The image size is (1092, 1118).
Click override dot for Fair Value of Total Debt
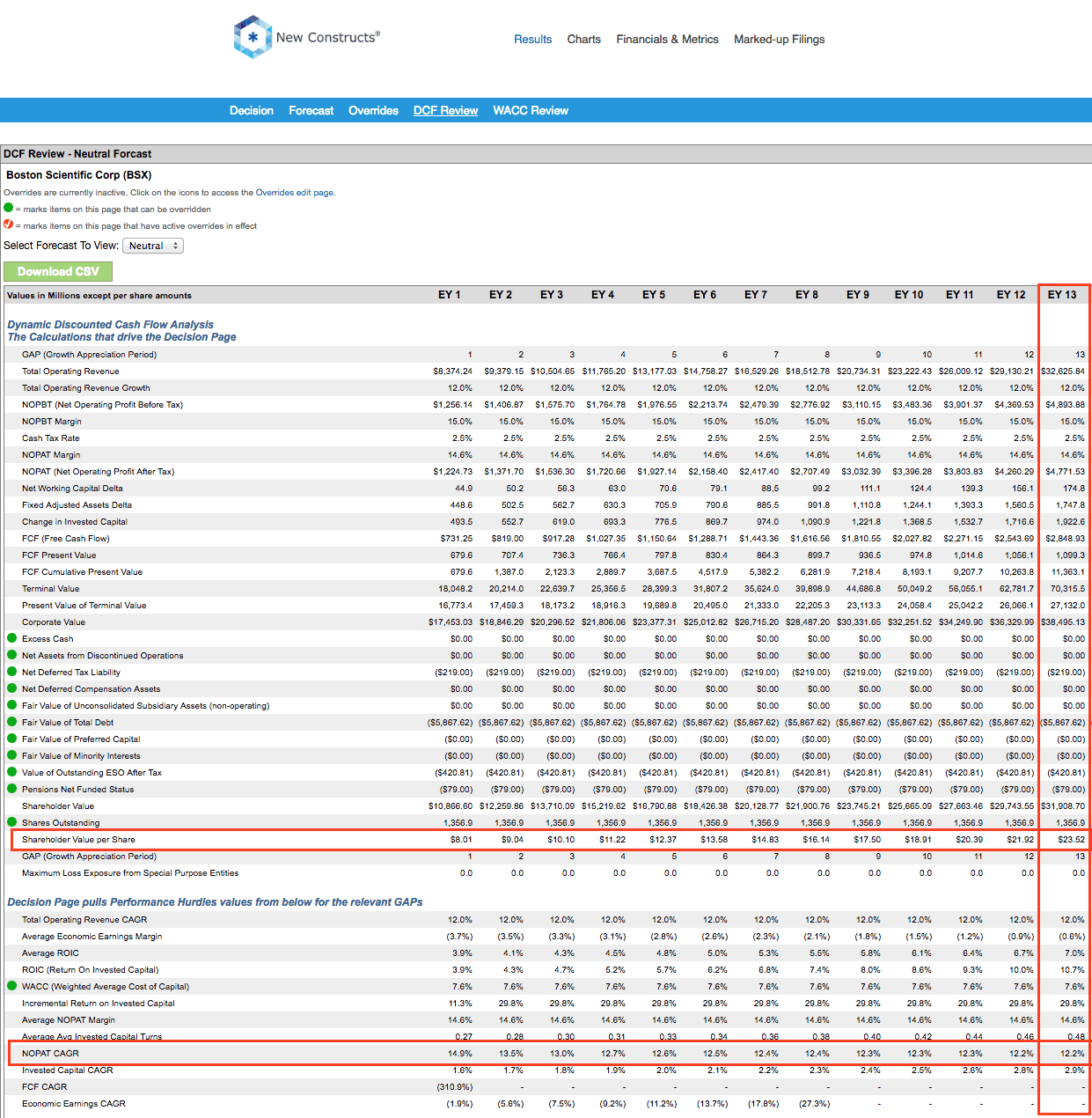coord(12,722)
